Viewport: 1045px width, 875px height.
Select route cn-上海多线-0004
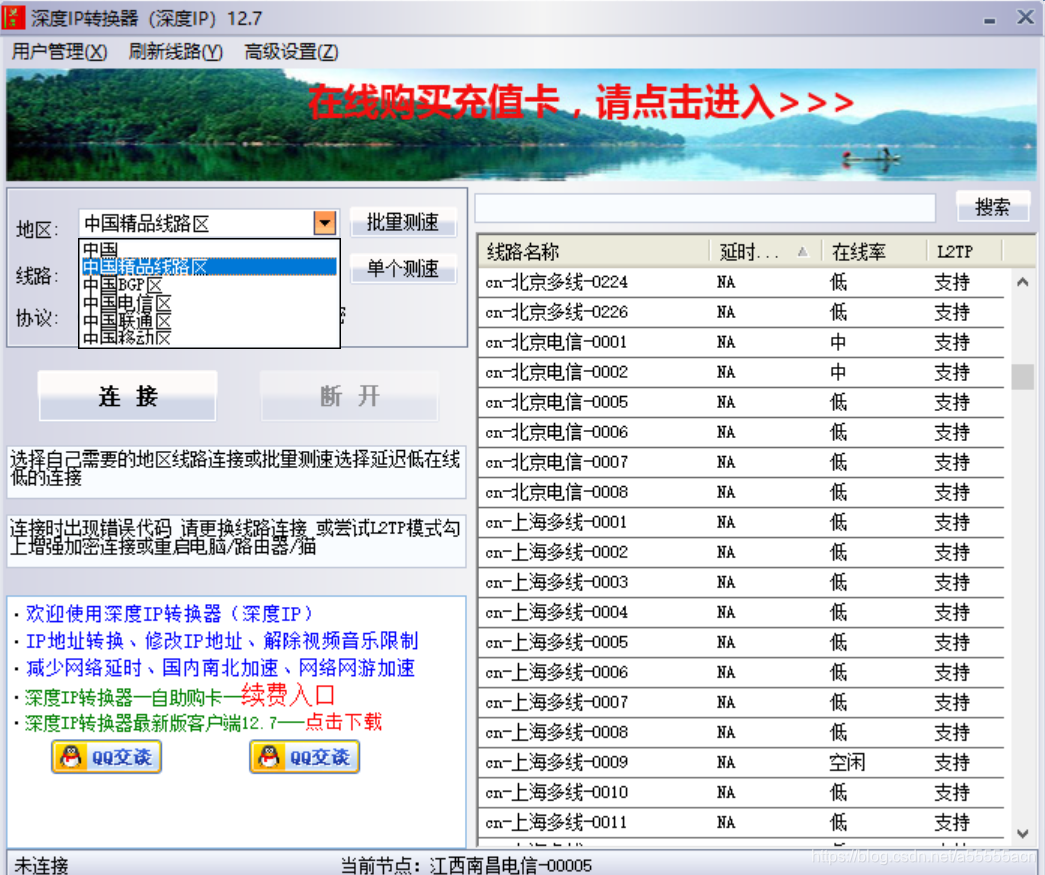741,612
